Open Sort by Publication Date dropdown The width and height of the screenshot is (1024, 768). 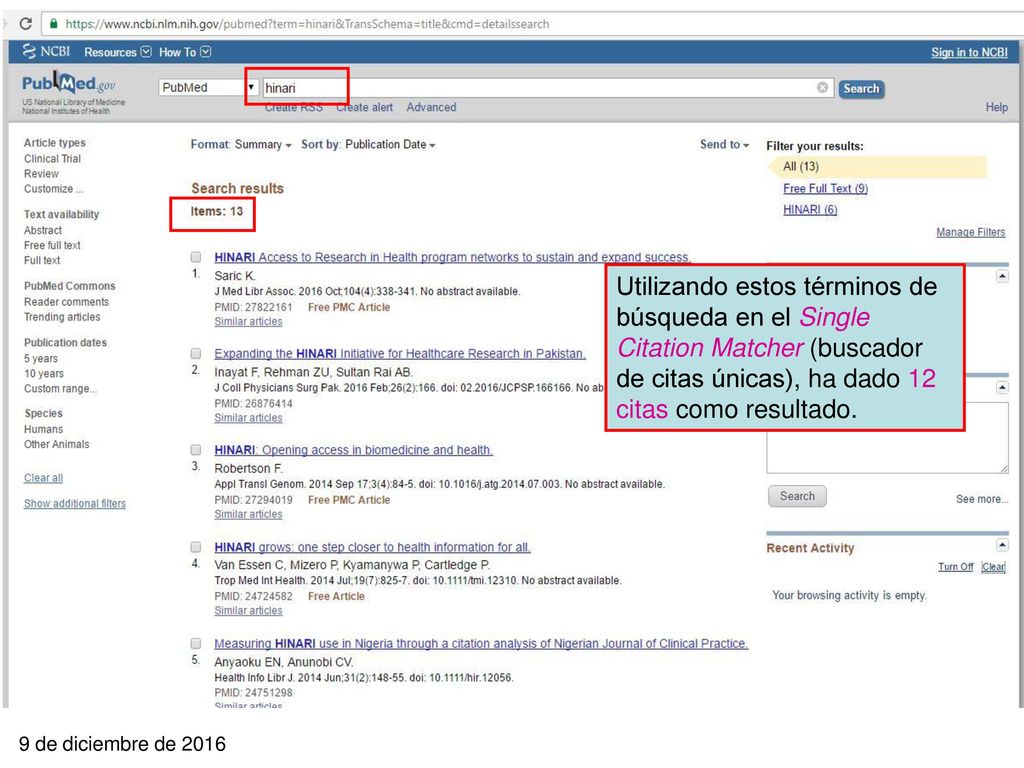point(368,144)
